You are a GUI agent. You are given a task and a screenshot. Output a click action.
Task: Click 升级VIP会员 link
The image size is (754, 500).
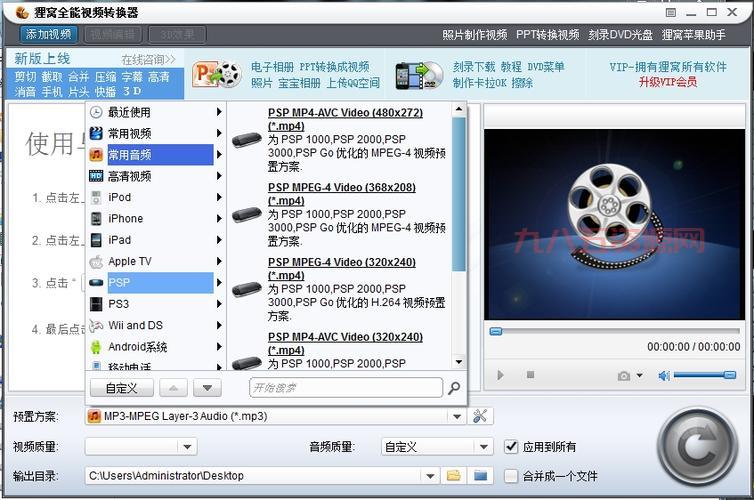tap(668, 82)
